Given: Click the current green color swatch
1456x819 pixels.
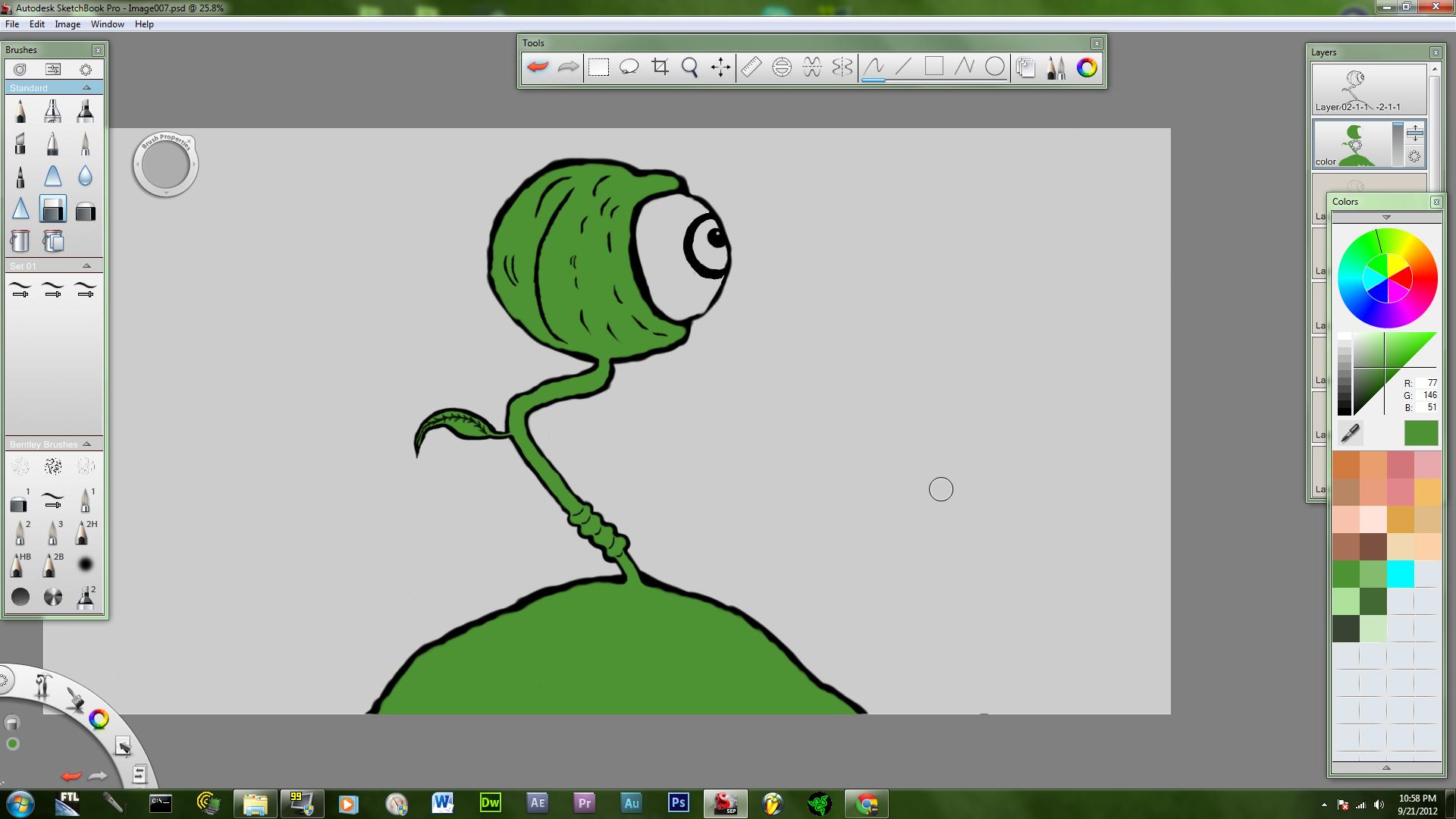Looking at the screenshot, I should 1421,433.
